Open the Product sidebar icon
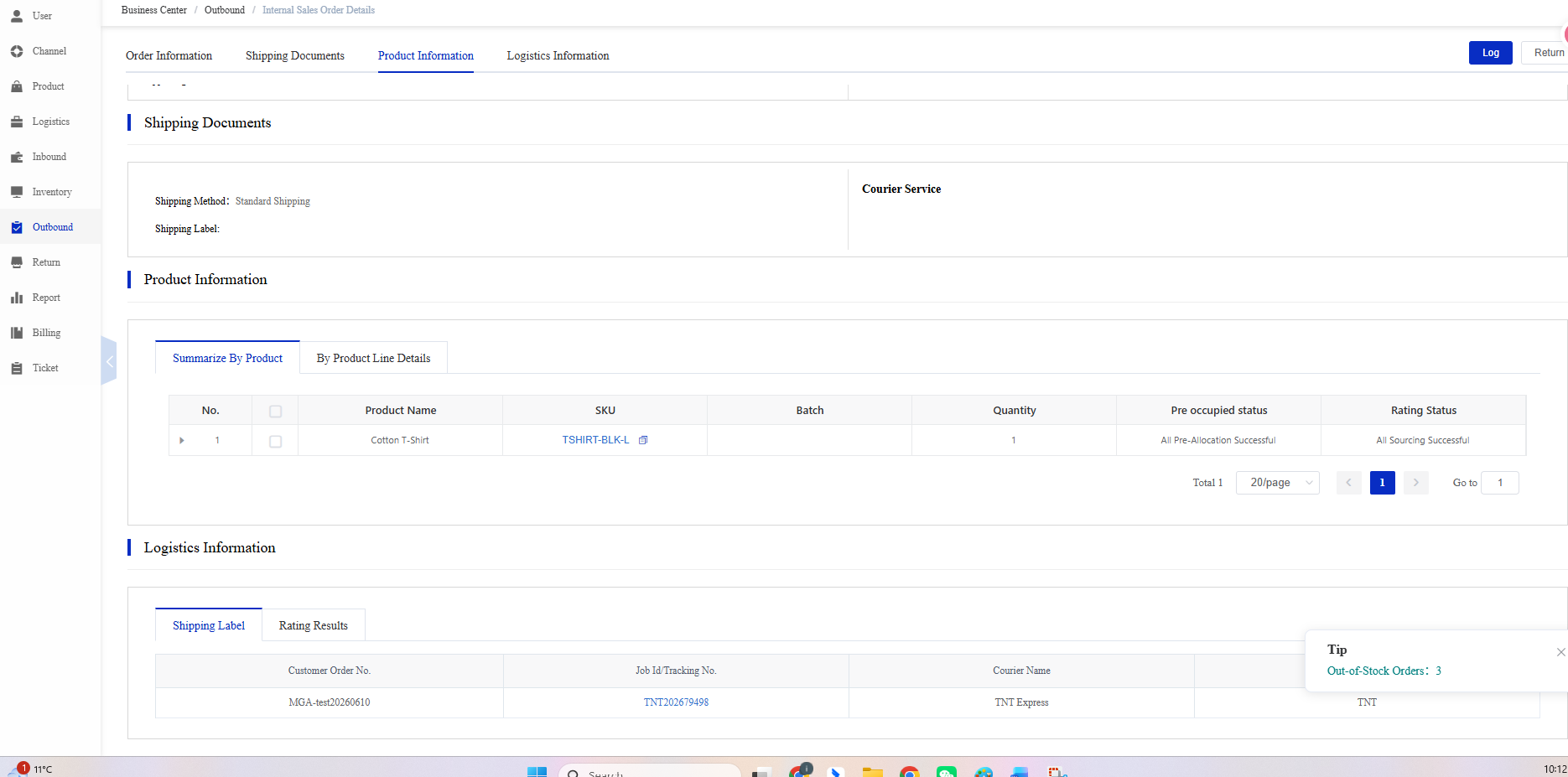 (17, 86)
